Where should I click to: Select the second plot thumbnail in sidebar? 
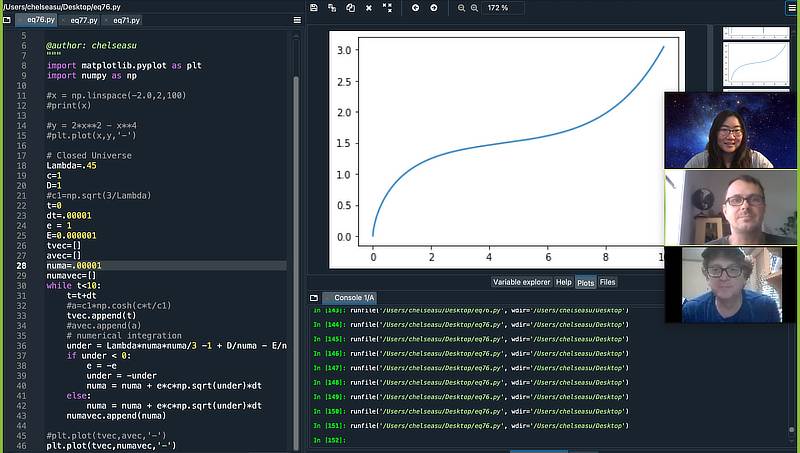coord(756,68)
